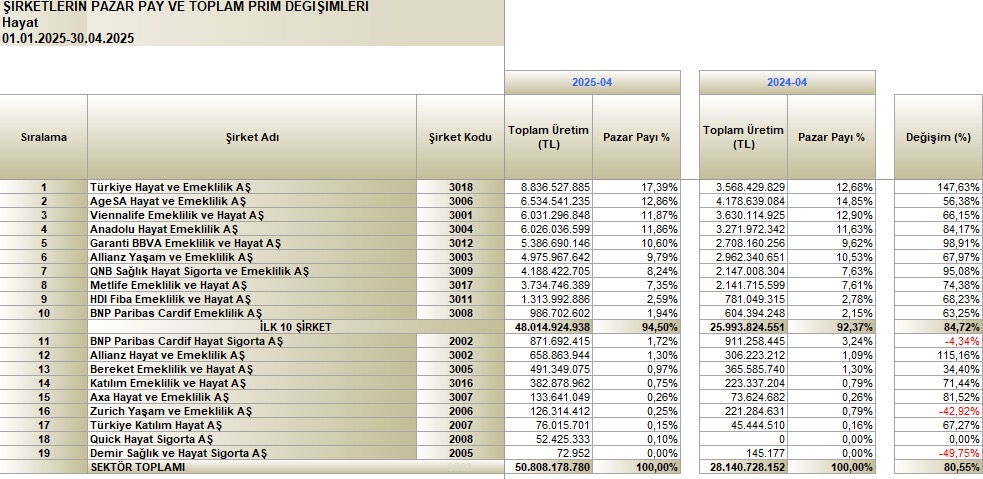Select 2024 production value 3.568.429.829
983x479 pixels.
click(x=744, y=187)
